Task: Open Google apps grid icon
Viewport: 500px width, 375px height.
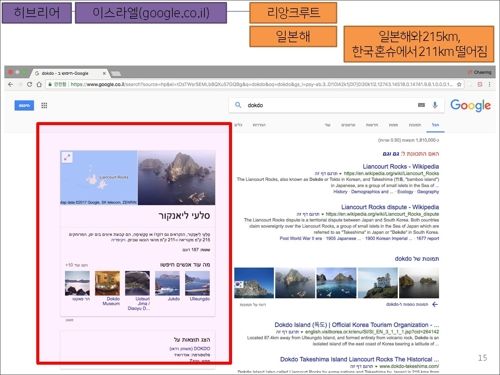Action: pos(44,105)
